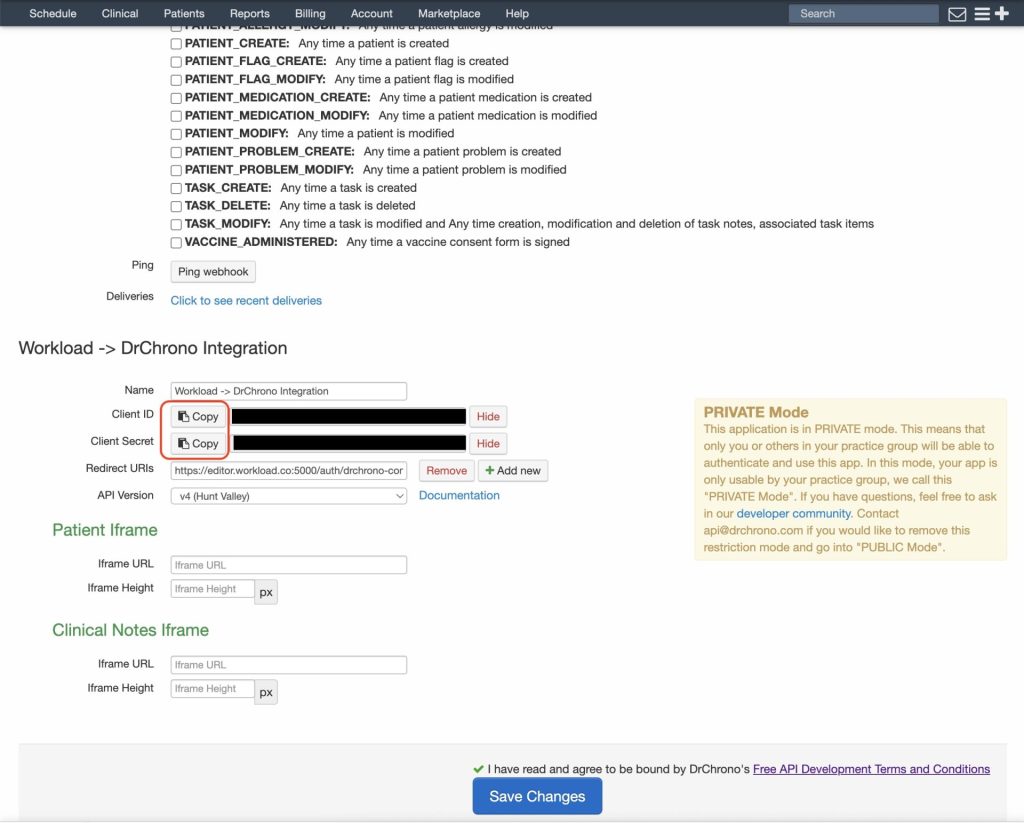
Task: Enable PATIENT_FLAG_MODIFY webhook event
Action: [x=176, y=80]
